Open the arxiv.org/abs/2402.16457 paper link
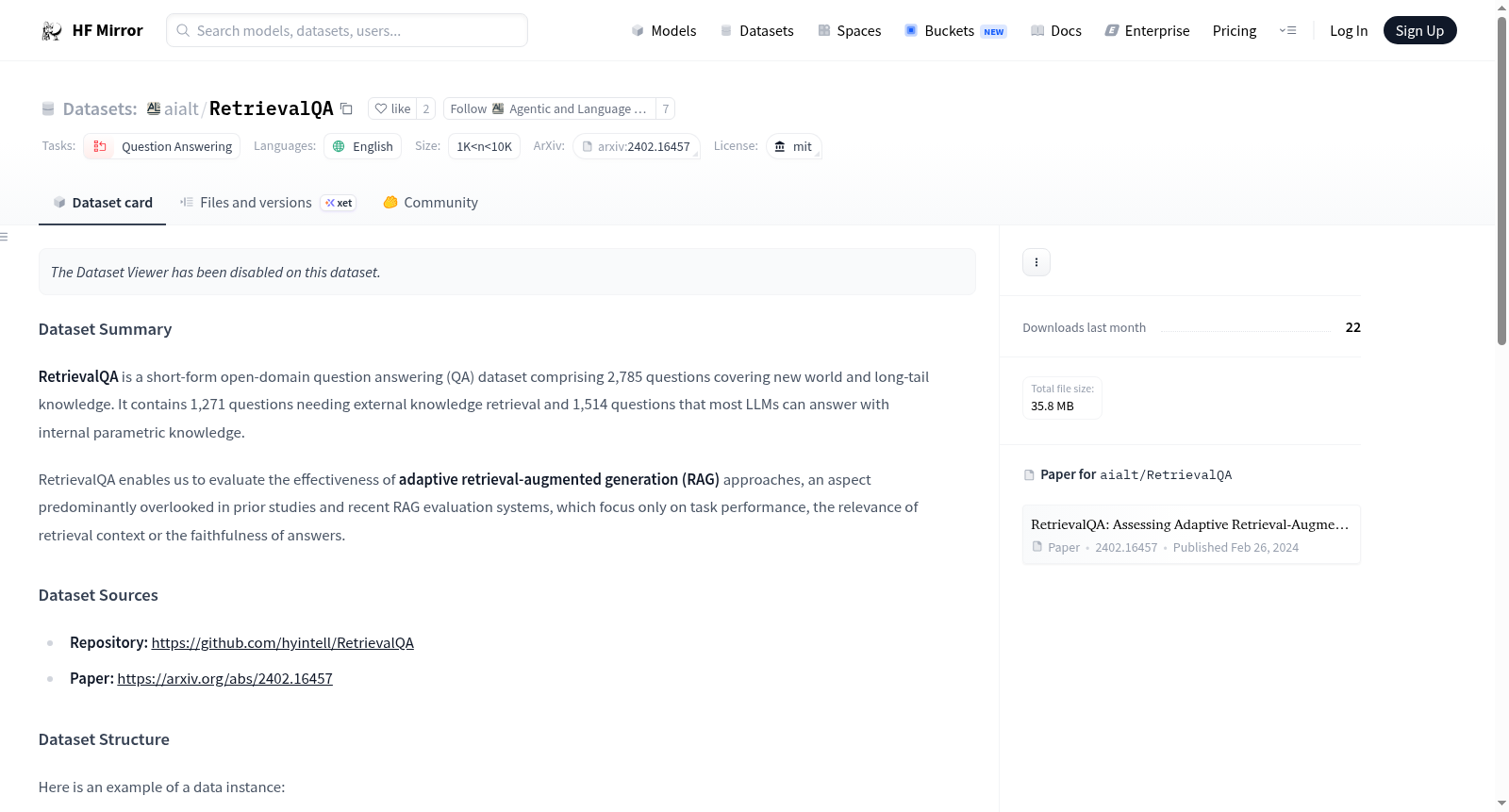Image resolution: width=1509 pixels, height=812 pixels. click(x=225, y=678)
